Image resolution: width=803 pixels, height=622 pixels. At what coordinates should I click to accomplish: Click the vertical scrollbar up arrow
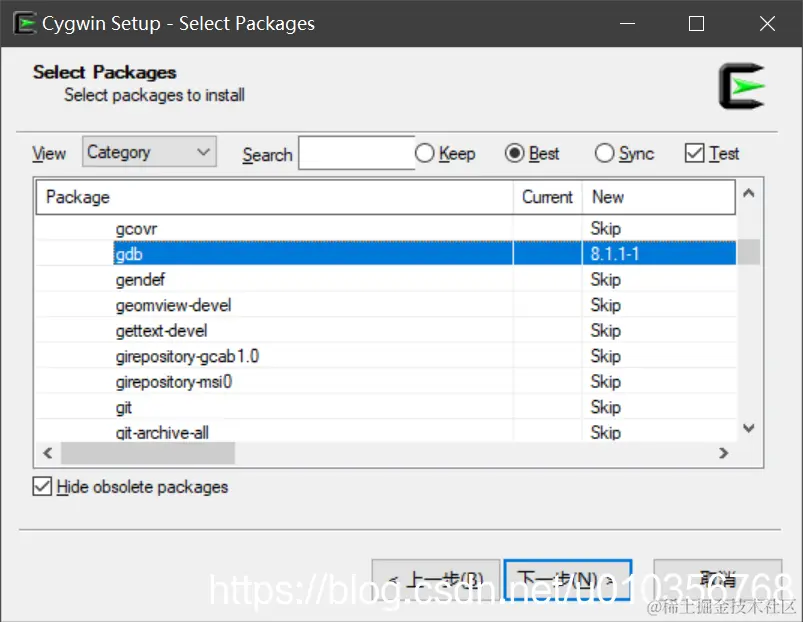[x=749, y=193]
